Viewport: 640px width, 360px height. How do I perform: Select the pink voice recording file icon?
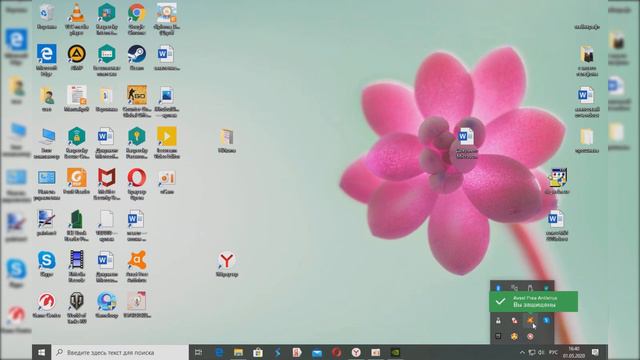click(136, 304)
